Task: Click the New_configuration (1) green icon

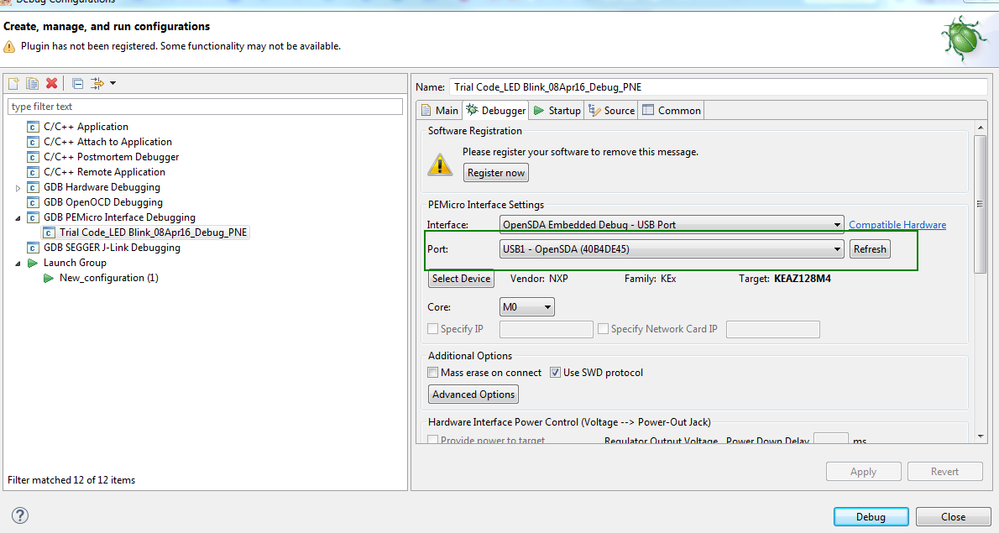Action: (48, 278)
